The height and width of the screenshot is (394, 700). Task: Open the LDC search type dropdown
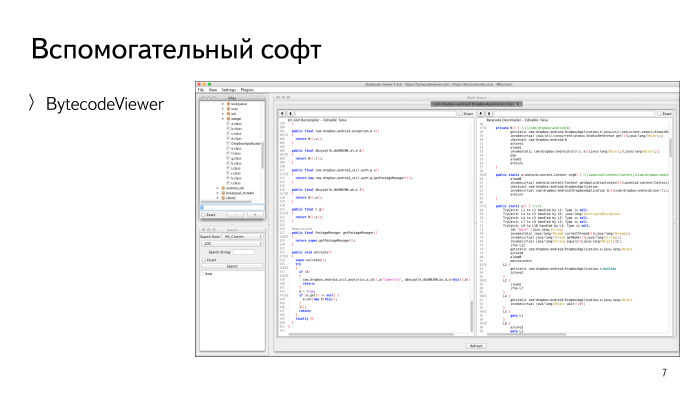click(232, 244)
